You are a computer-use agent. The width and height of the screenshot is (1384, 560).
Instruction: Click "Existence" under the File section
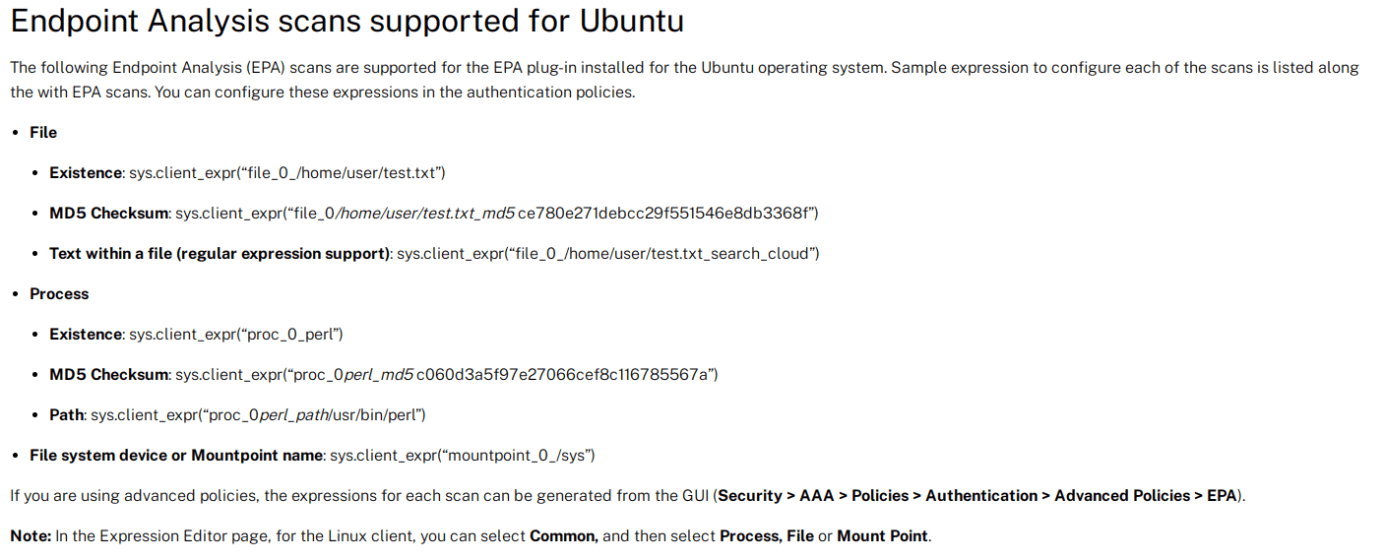[86, 173]
